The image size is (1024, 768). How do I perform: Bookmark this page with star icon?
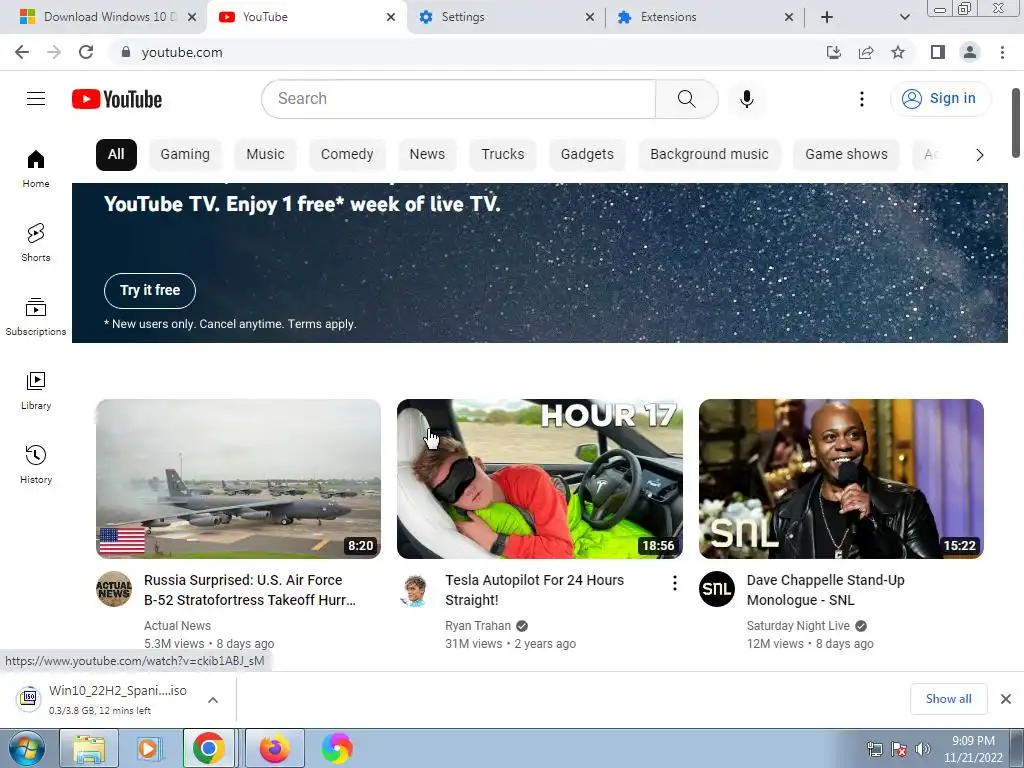(898, 52)
